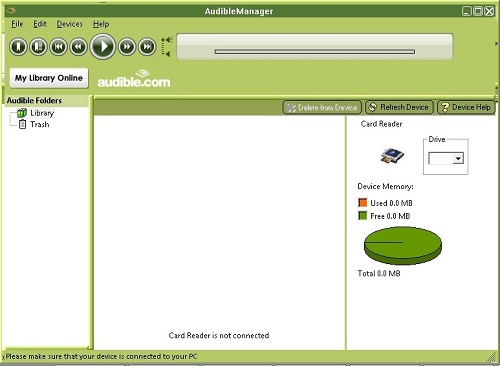This screenshot has width=500, height=366.
Task: Open Device Help
Action: [466, 107]
